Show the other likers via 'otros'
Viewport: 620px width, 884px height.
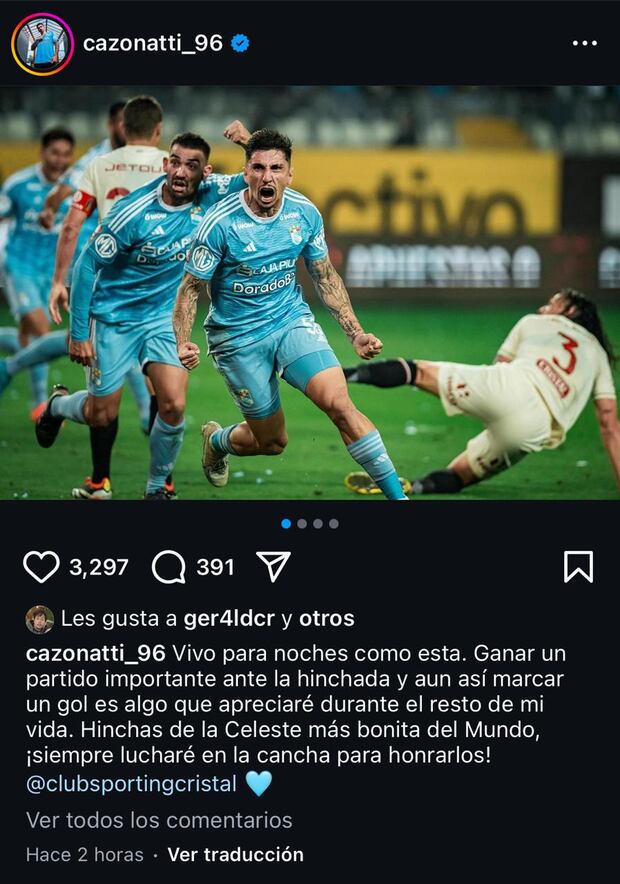[327, 618]
